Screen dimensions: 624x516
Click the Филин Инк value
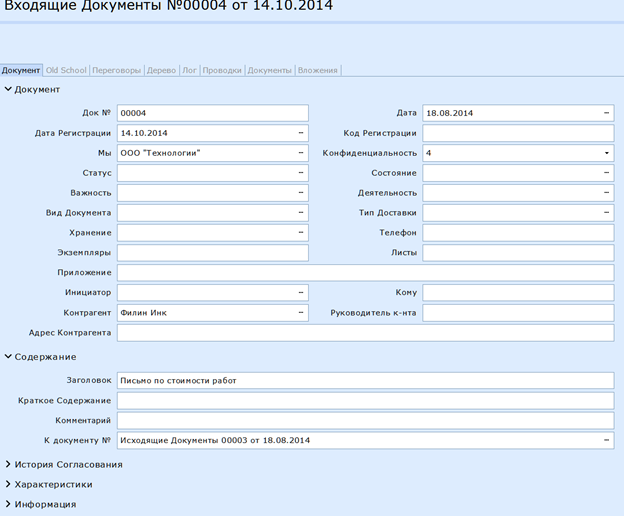144,313
